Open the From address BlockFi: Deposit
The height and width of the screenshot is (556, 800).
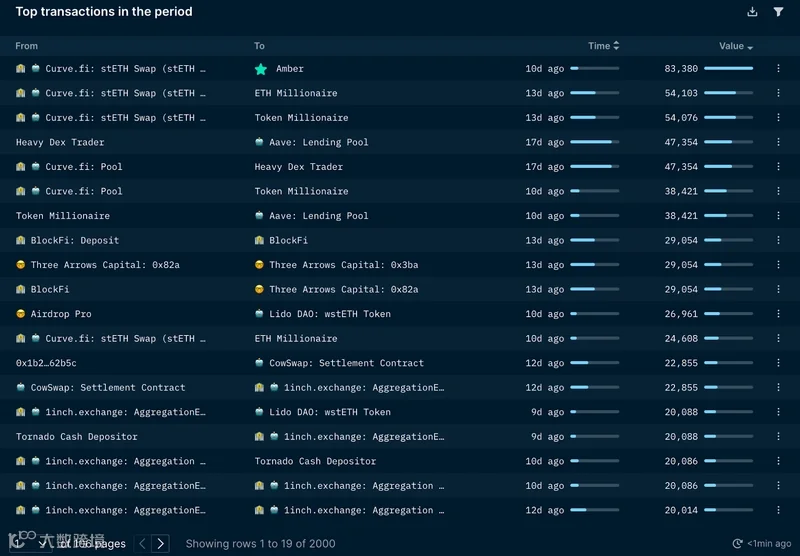[74, 240]
